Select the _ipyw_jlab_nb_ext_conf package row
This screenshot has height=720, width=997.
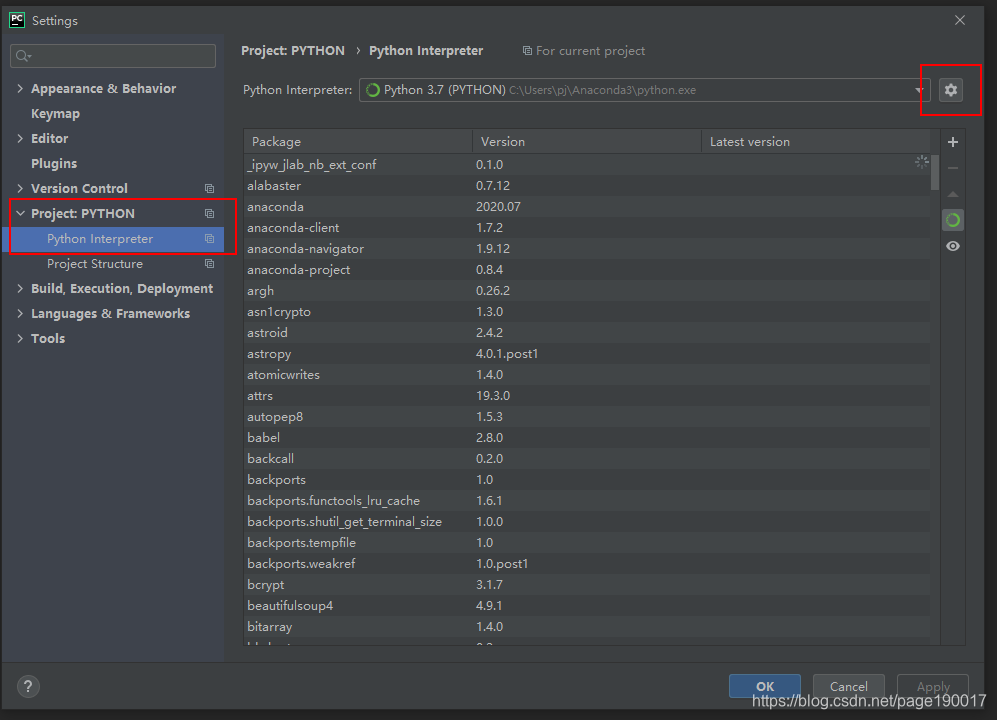(x=586, y=165)
